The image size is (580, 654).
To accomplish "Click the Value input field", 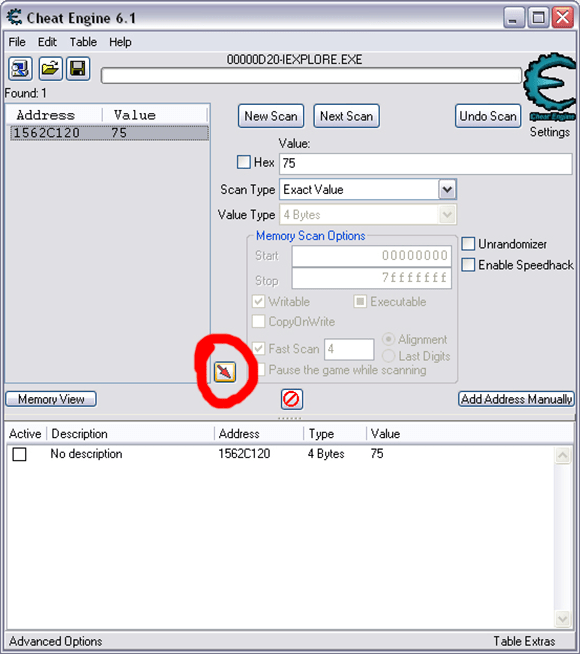I will pos(426,163).
